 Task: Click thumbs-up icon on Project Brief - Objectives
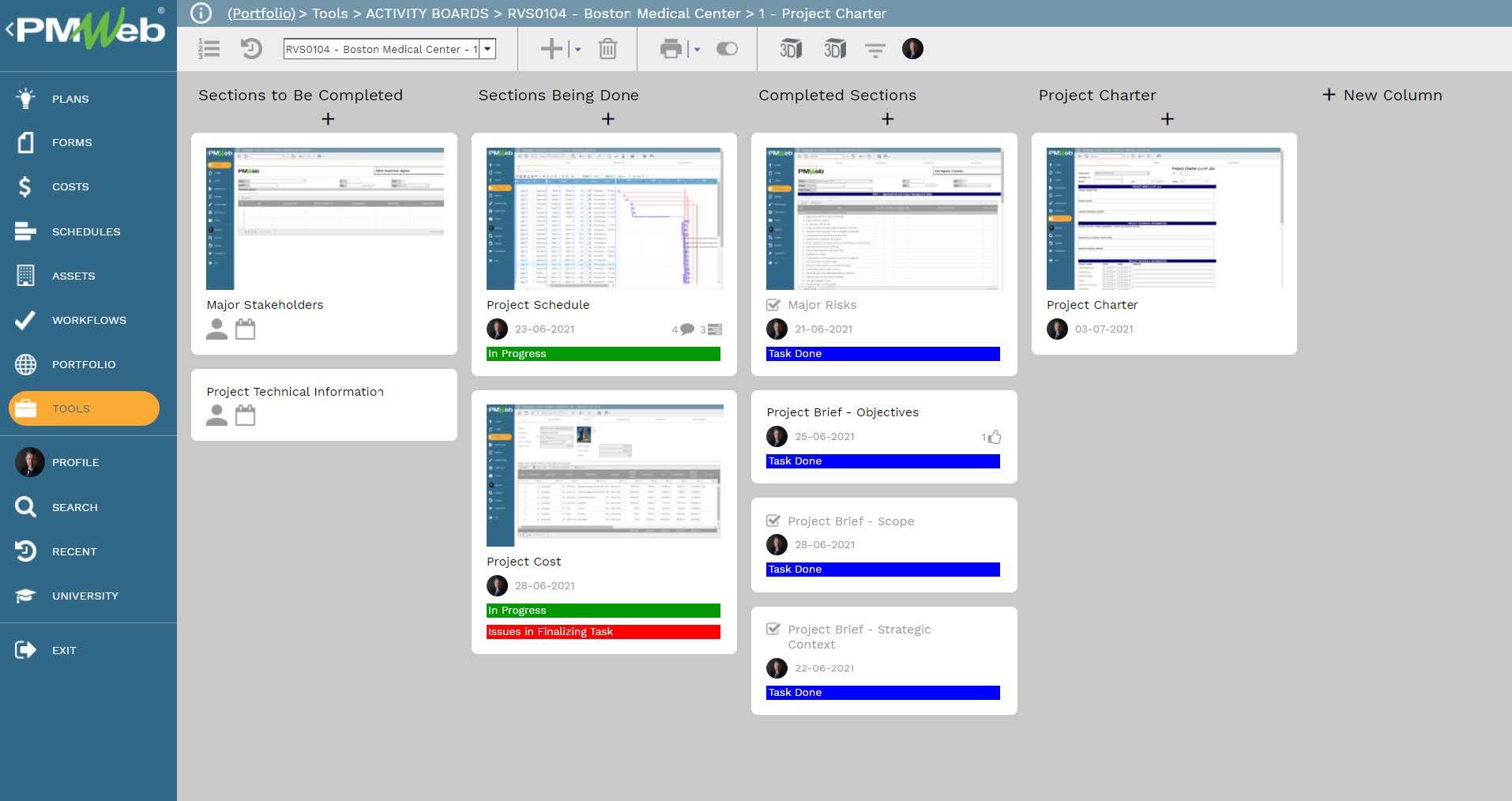994,437
